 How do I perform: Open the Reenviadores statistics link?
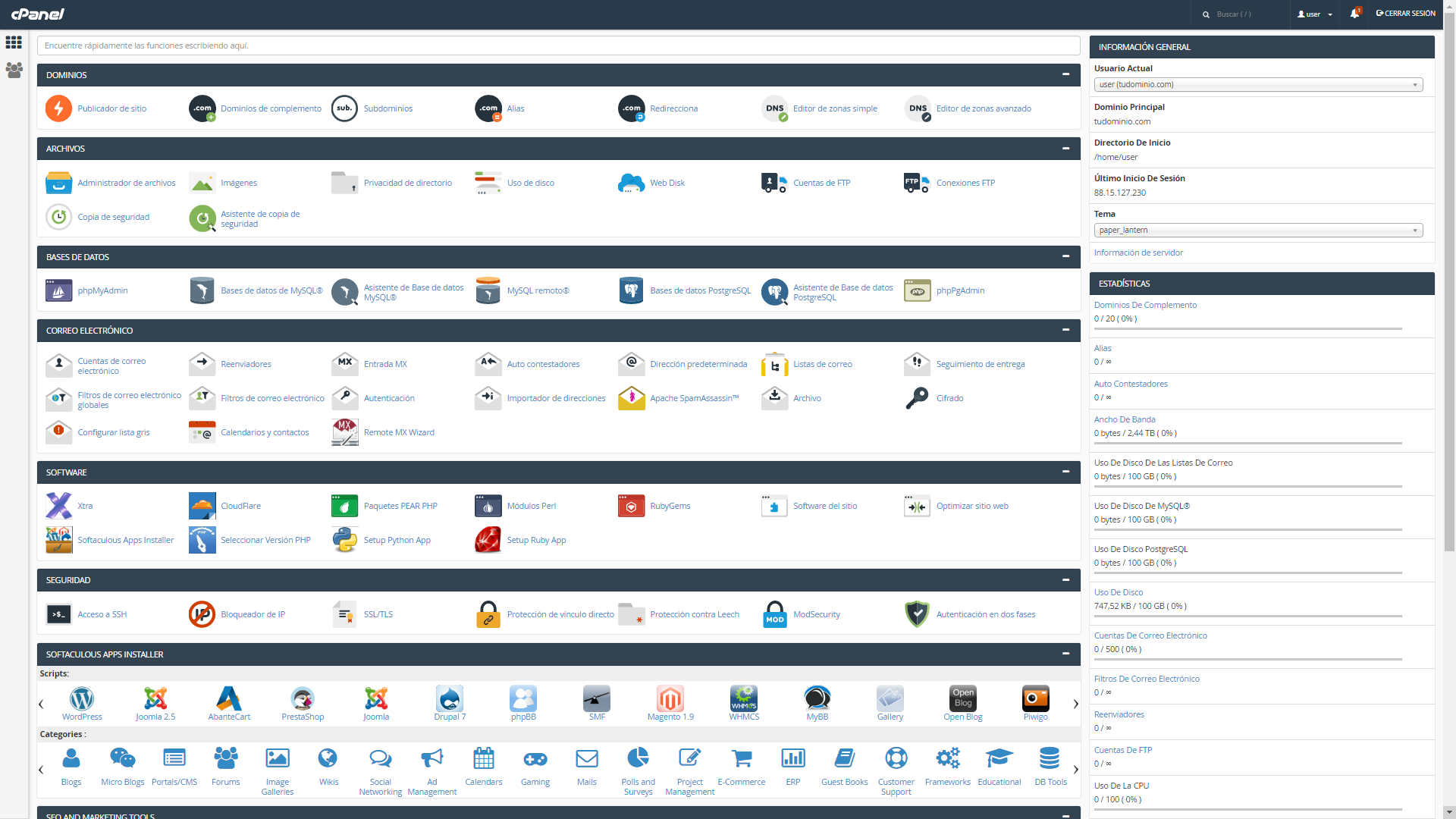pyautogui.click(x=1119, y=714)
